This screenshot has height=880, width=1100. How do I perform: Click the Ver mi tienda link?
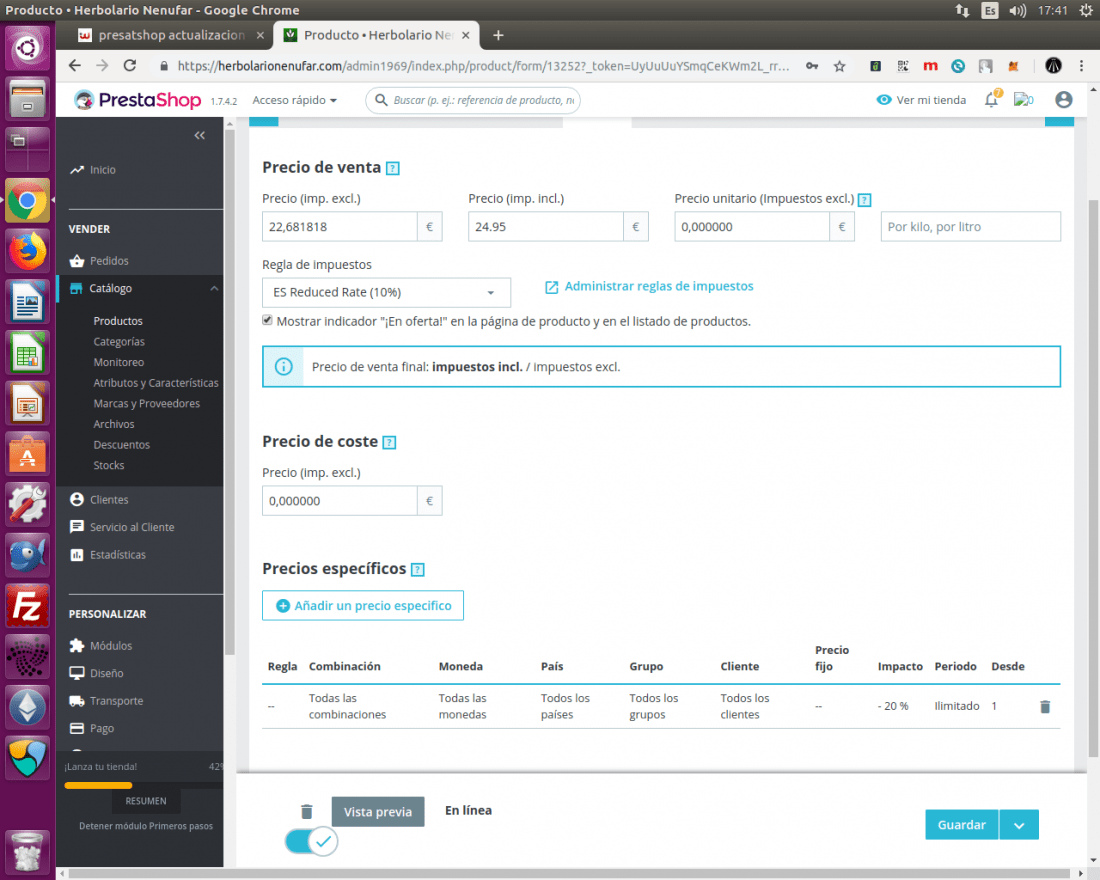(x=931, y=100)
